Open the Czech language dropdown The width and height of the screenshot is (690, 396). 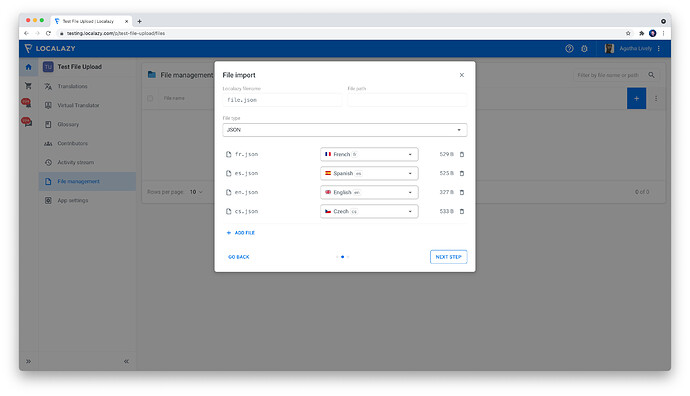pos(369,211)
